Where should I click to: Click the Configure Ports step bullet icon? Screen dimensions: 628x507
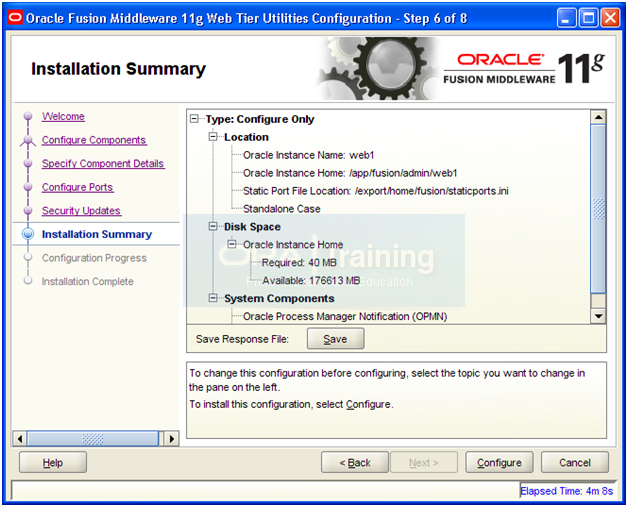[28, 187]
